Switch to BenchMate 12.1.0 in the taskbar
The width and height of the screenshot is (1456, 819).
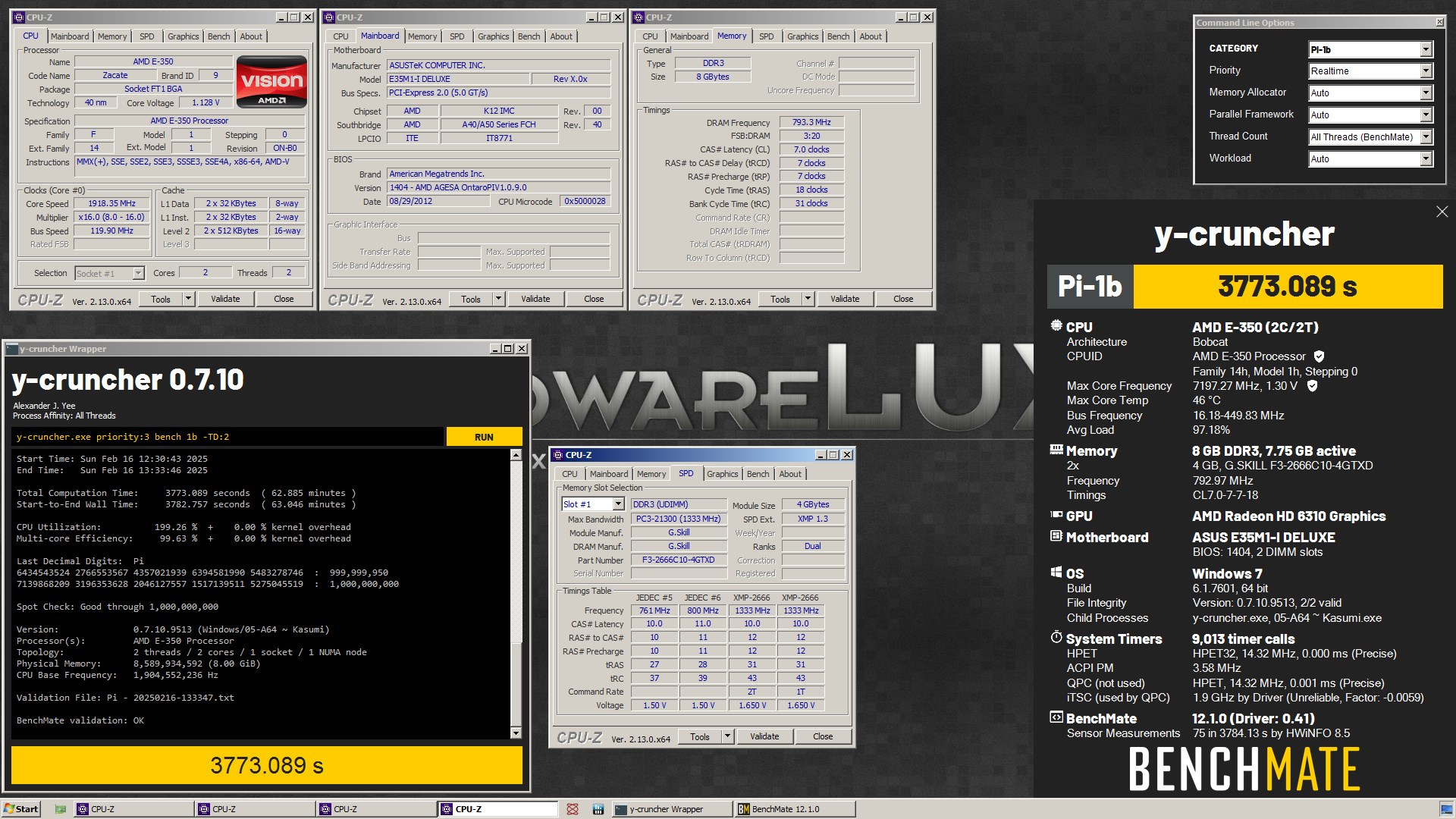(795, 809)
